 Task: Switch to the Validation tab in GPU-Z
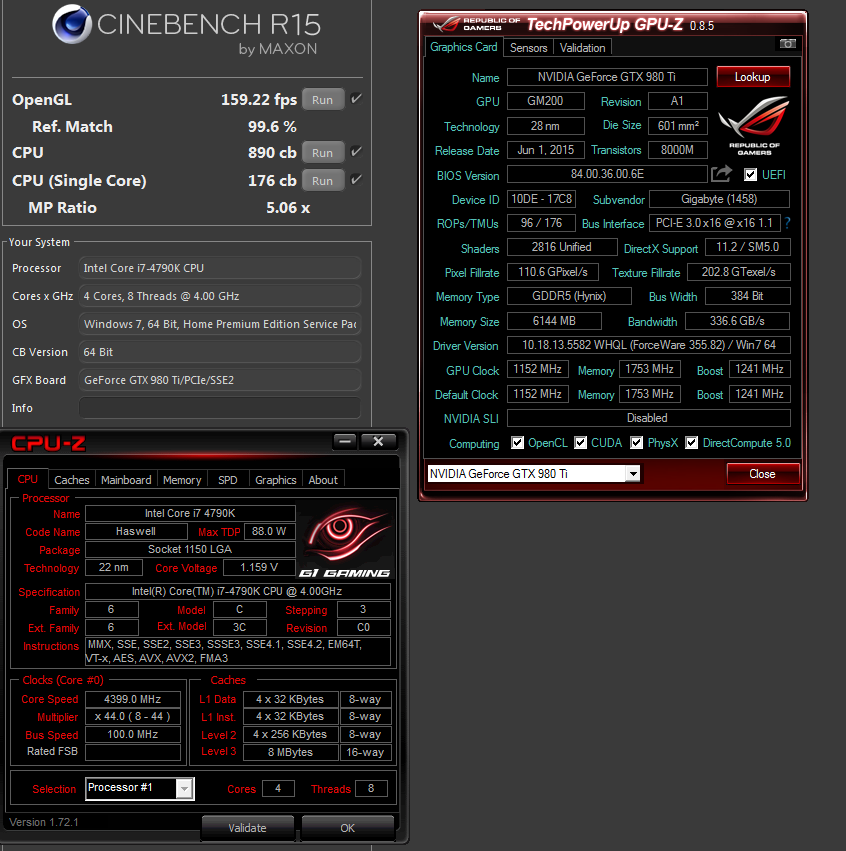[582, 48]
